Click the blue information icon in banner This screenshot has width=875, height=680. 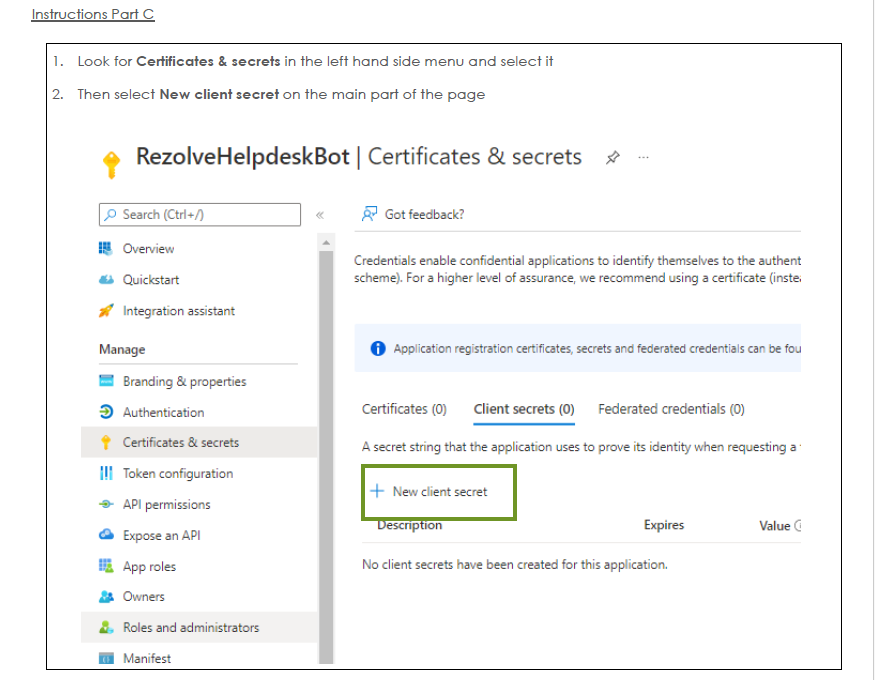click(378, 349)
